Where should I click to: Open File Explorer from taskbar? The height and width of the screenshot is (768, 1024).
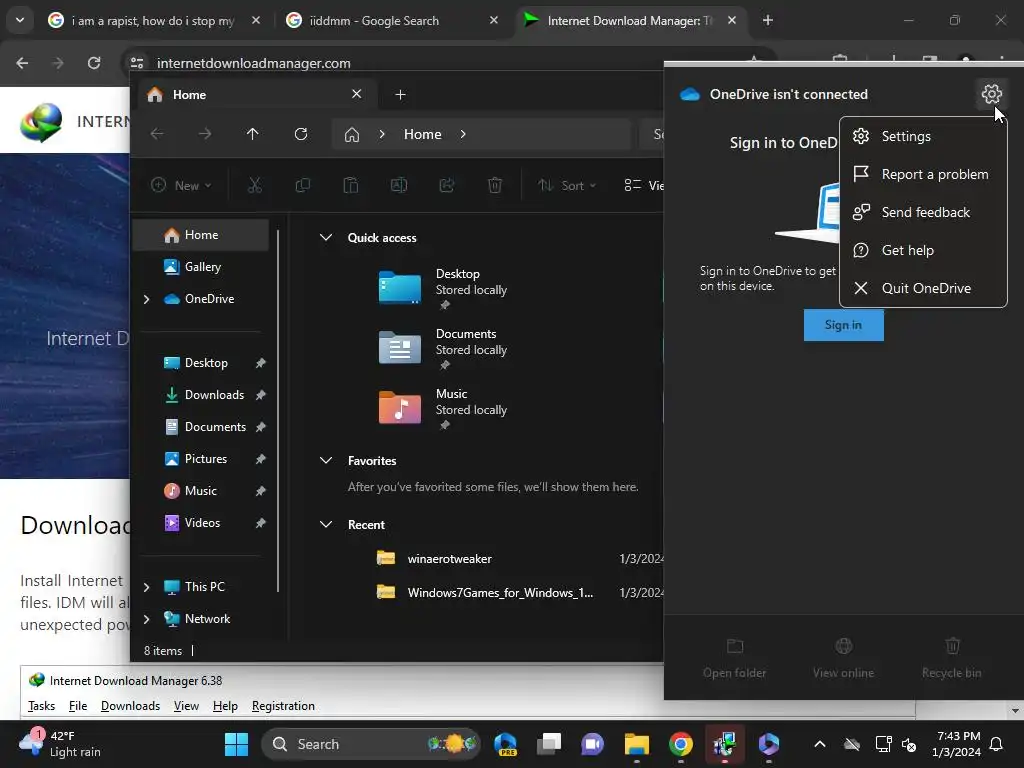pyautogui.click(x=636, y=744)
